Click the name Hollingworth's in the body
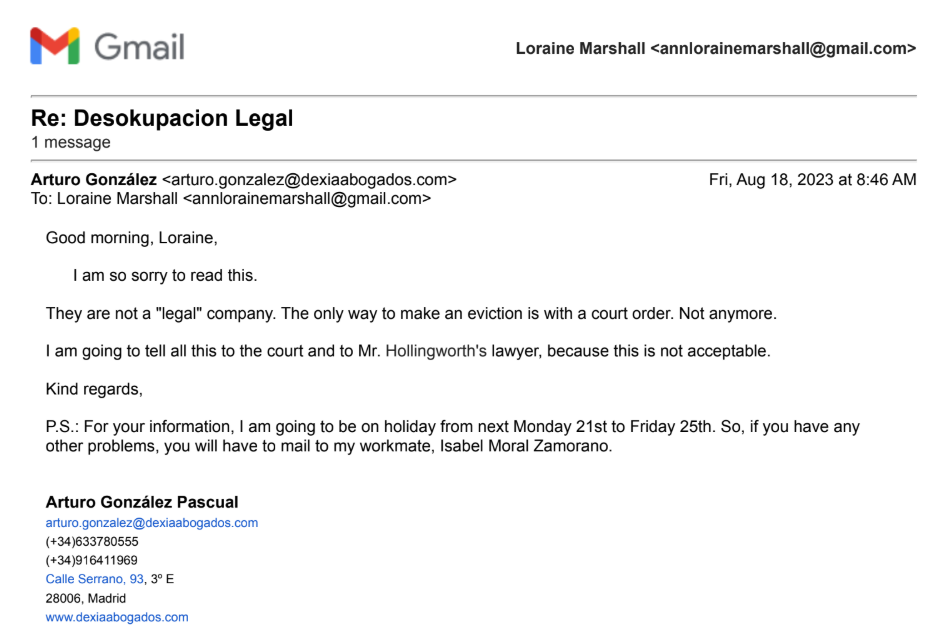Screen dimensions: 948x641 click(436, 351)
